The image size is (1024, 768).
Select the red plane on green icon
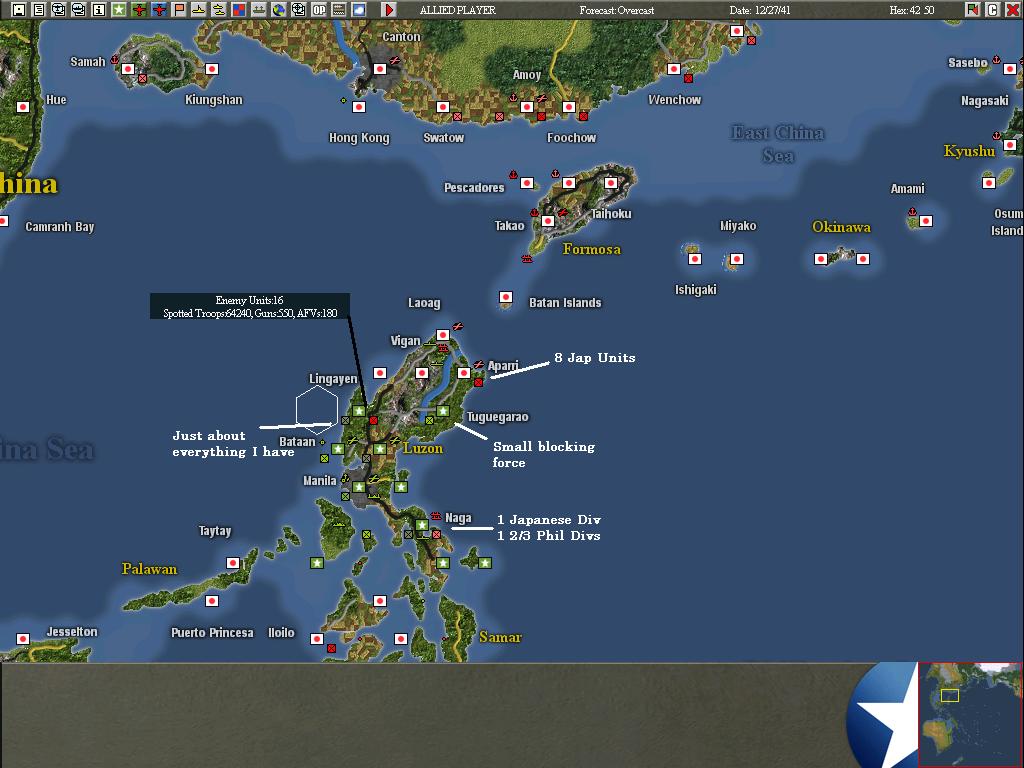tap(139, 9)
